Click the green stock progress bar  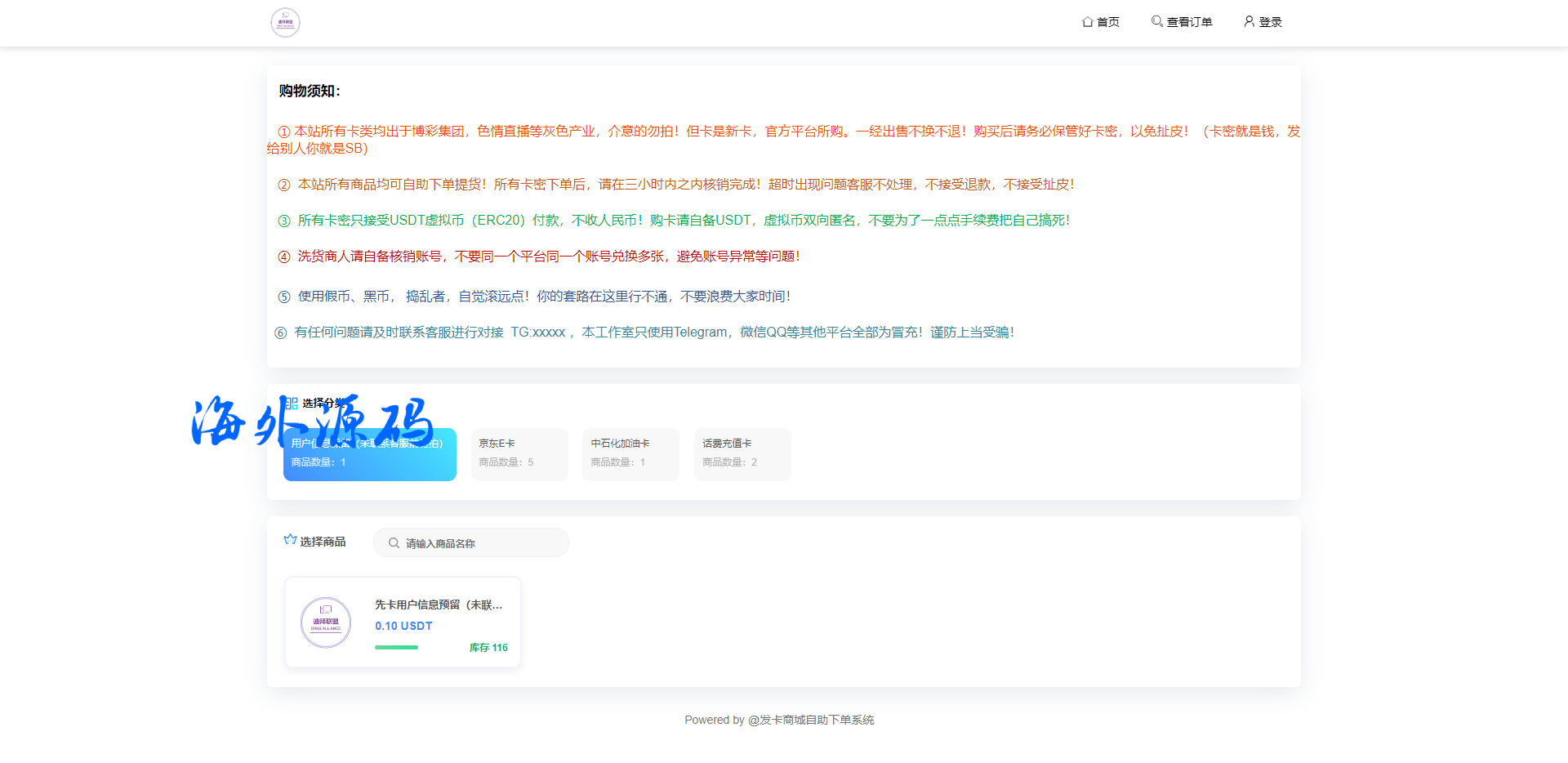point(396,648)
